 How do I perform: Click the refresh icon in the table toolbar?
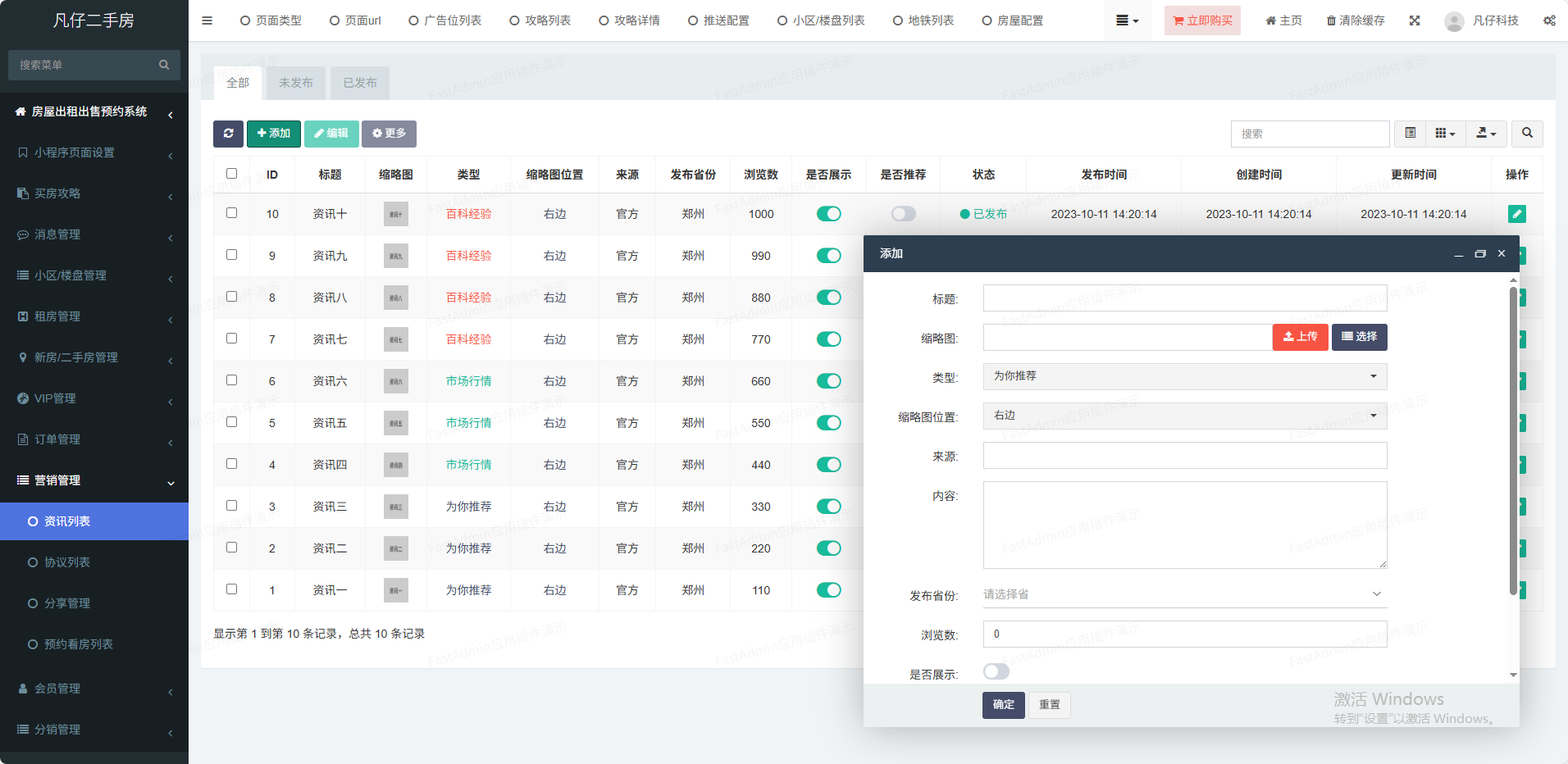[x=228, y=134]
